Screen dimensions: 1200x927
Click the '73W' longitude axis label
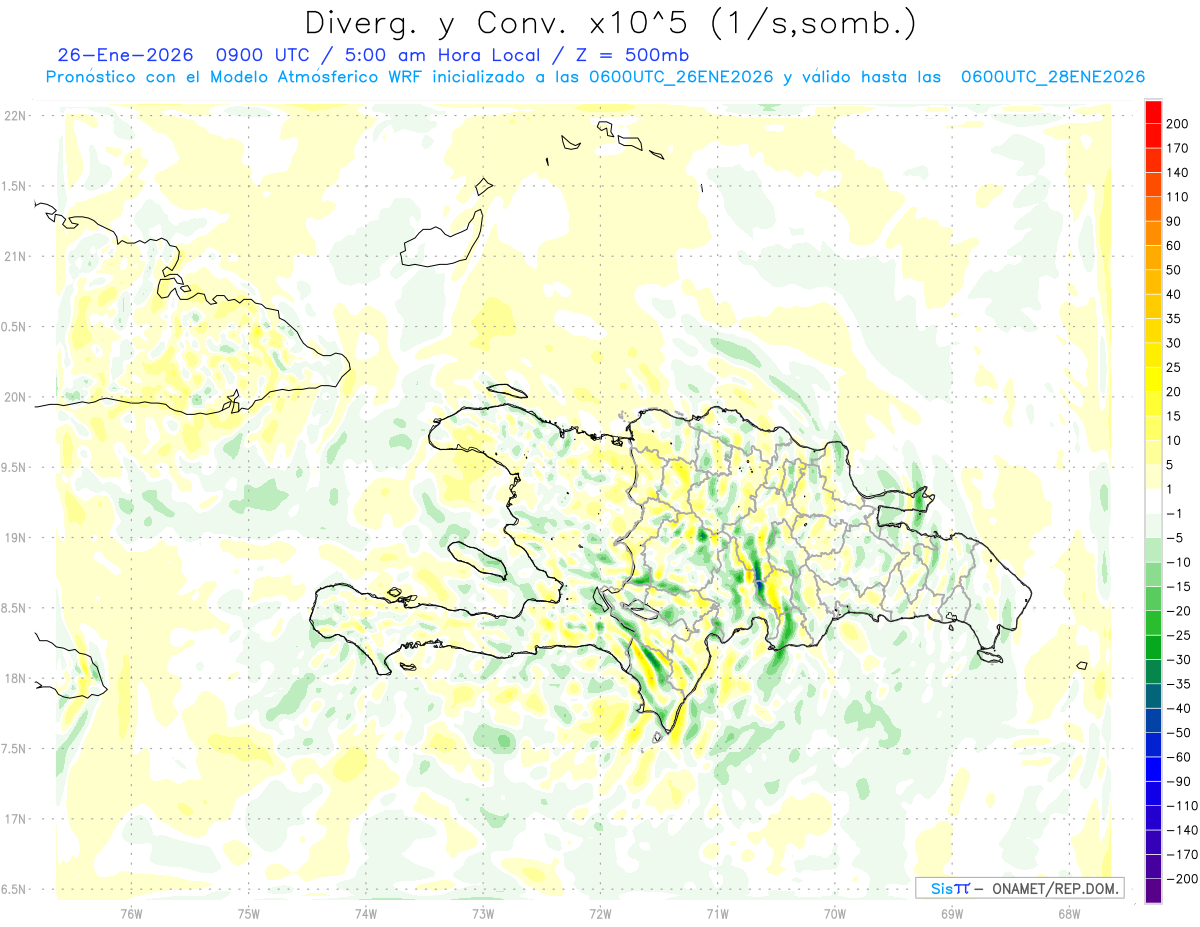click(x=483, y=912)
